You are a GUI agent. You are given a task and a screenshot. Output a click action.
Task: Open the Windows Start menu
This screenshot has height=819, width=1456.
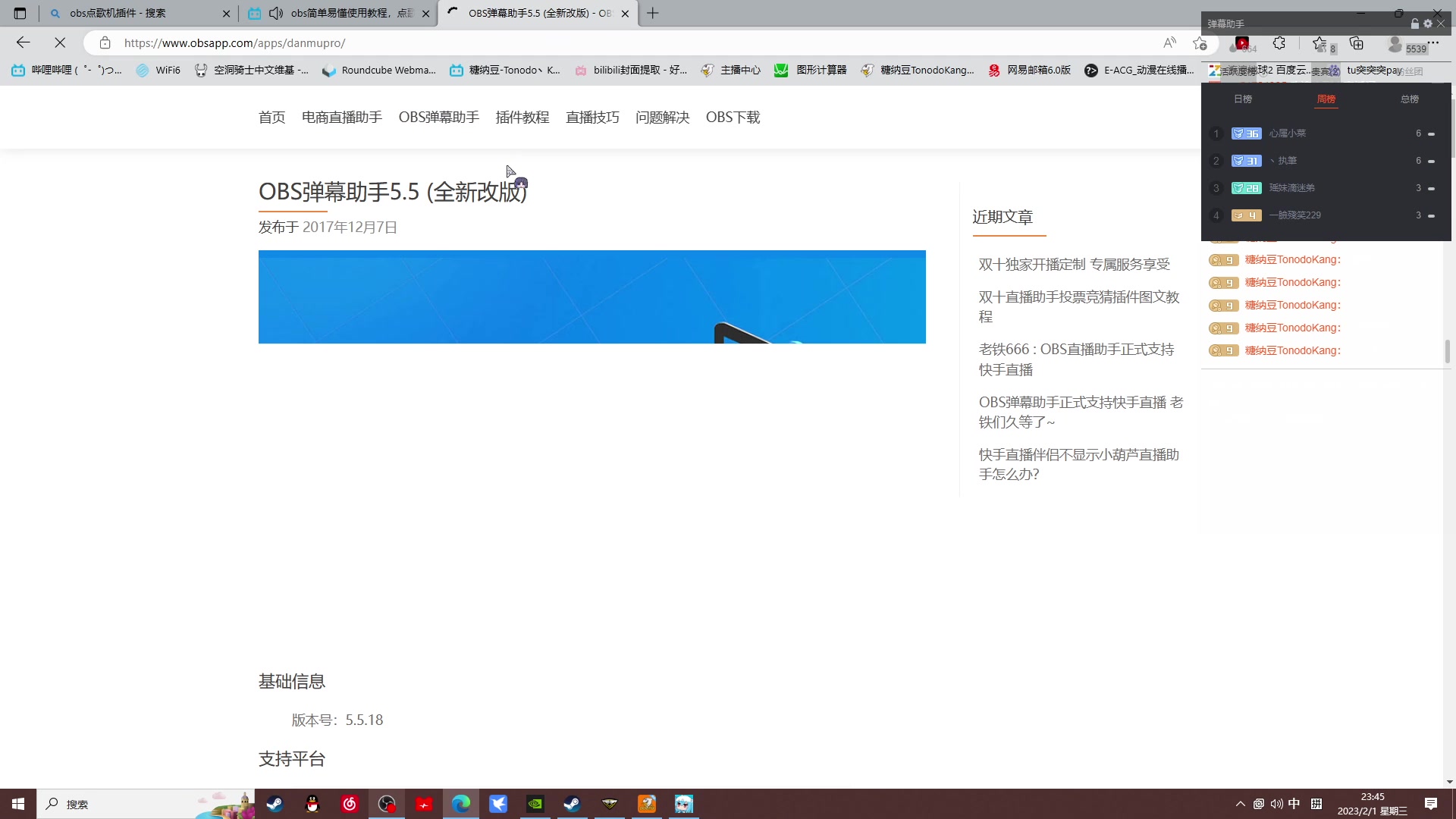(18, 804)
